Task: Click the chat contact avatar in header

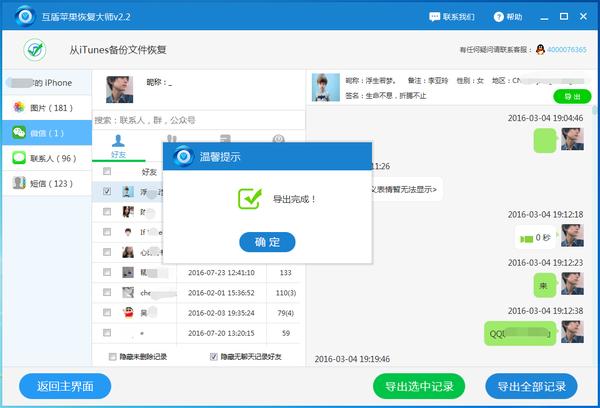Action: tap(326, 87)
